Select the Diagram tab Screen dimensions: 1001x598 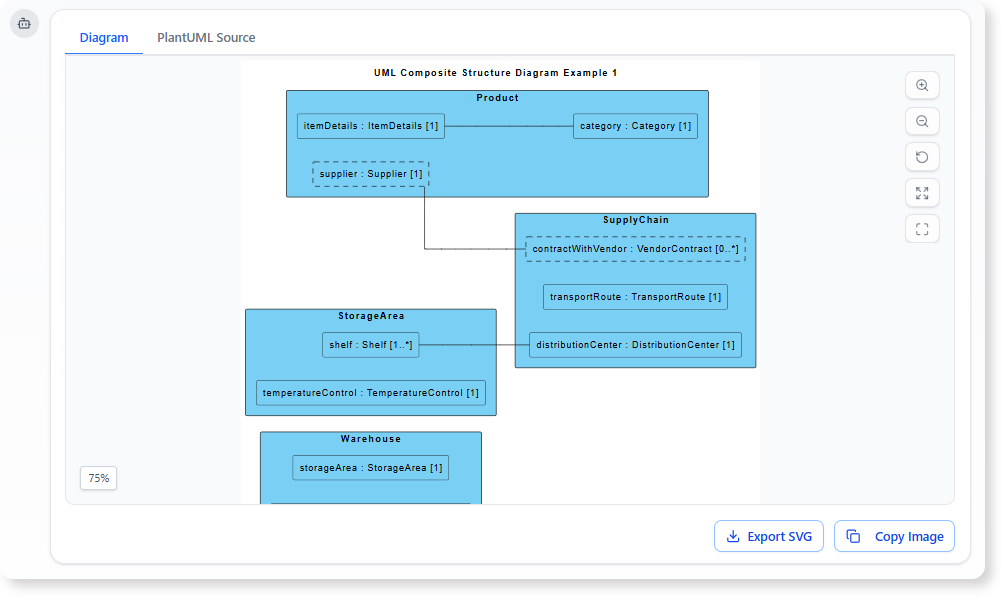click(104, 37)
